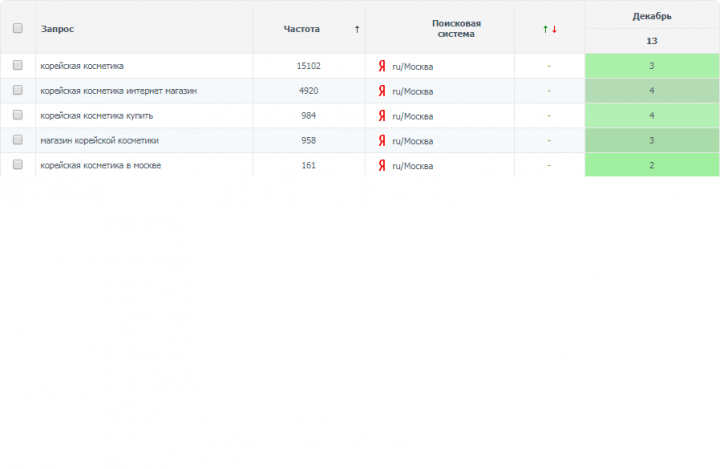Check the box for корейская косметика купить
Screen dimensions: 720x469
(17, 115)
